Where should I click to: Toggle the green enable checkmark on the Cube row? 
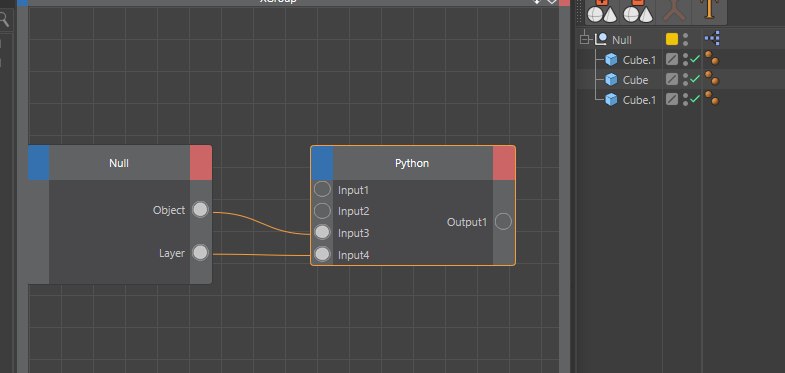(695, 79)
